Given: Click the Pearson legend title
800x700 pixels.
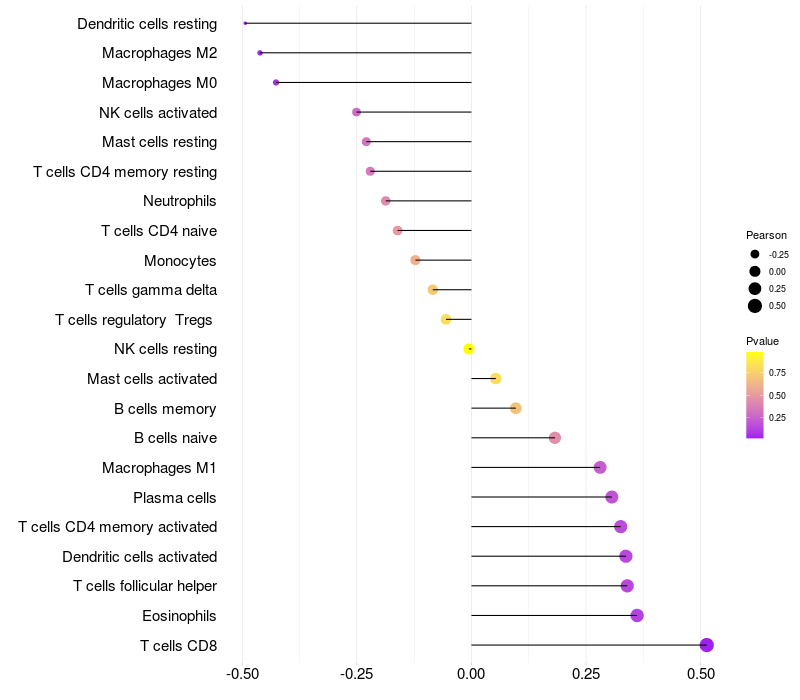Looking at the screenshot, I should [x=766, y=235].
